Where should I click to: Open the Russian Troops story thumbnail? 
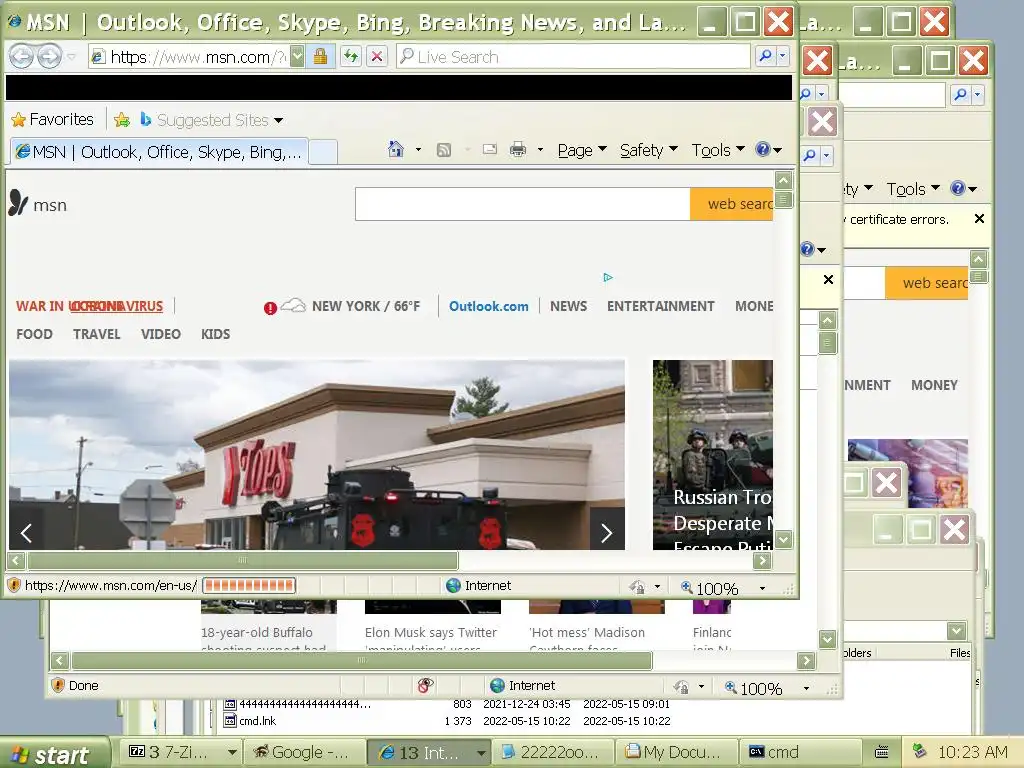(712, 455)
